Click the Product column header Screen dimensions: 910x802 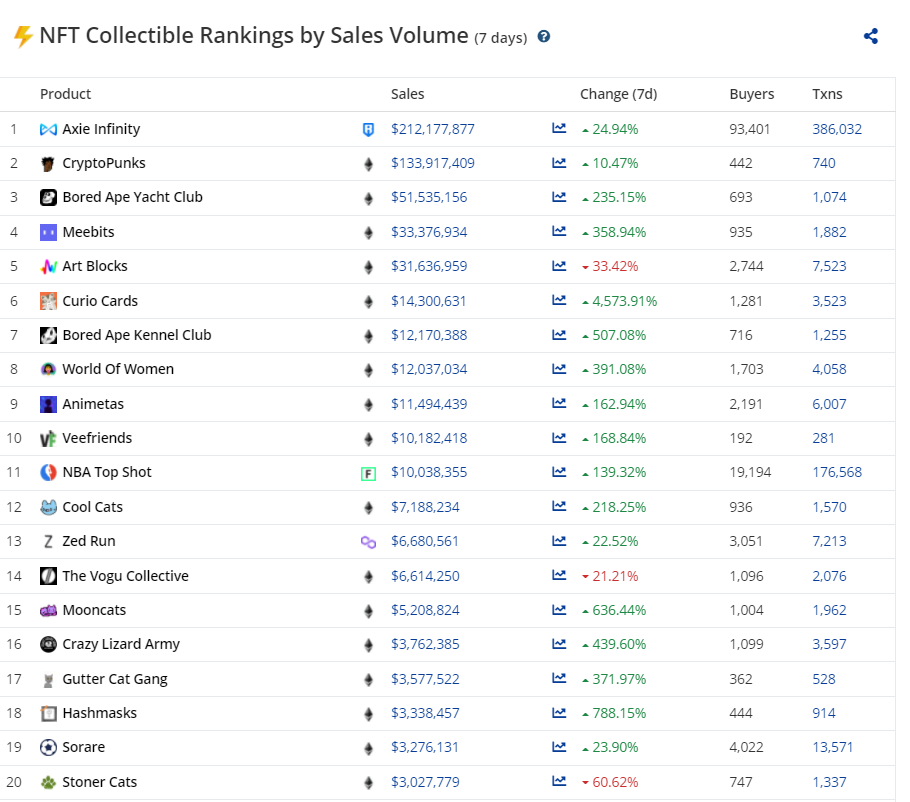click(x=66, y=94)
